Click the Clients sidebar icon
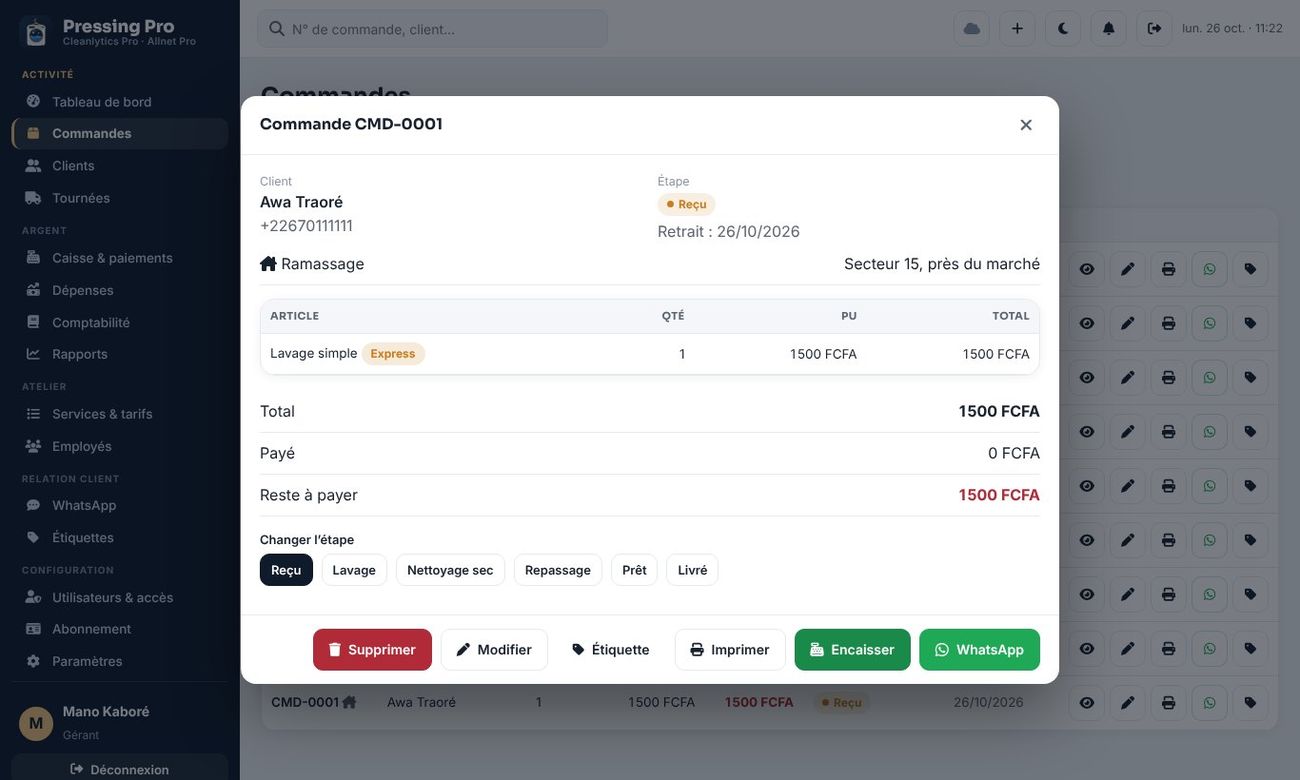 (33, 165)
